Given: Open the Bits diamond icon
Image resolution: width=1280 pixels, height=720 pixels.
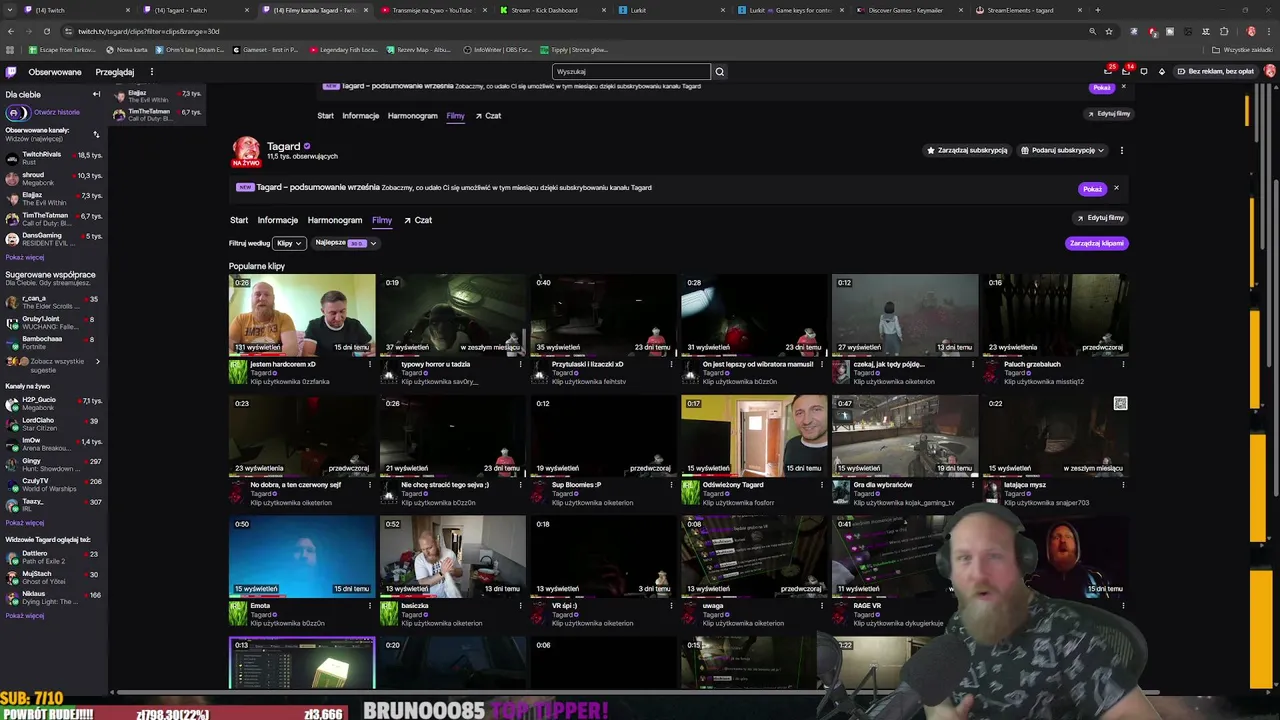Looking at the screenshot, I should click(1162, 72).
